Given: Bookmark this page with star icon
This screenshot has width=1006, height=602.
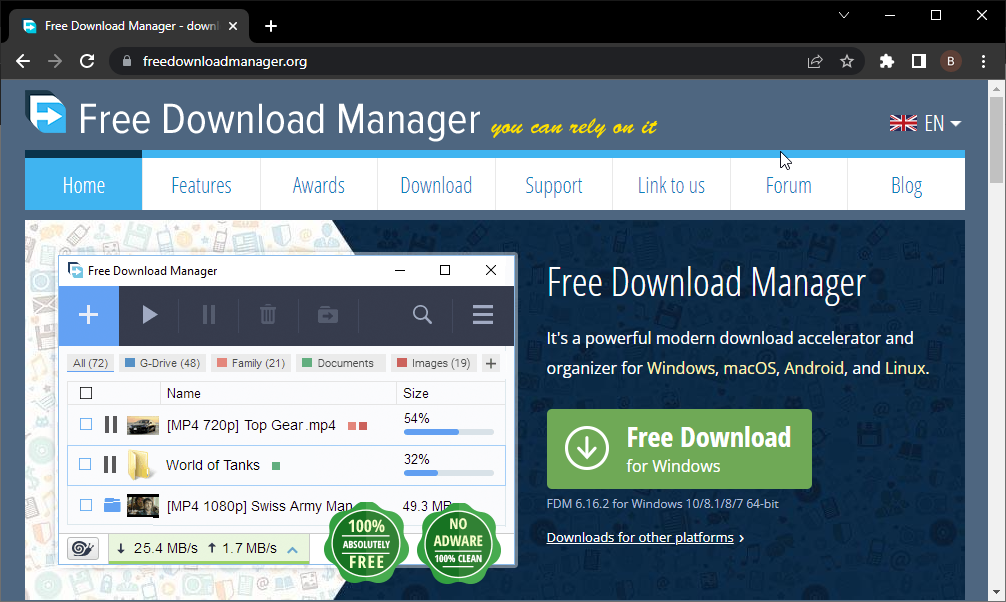Looking at the screenshot, I should 847,62.
